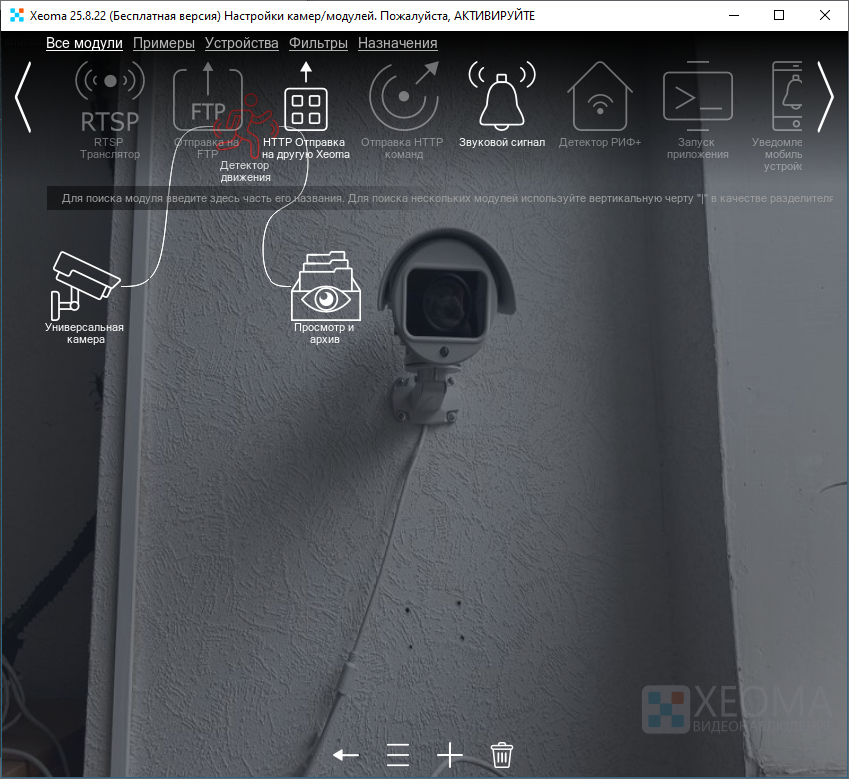Click the Запуск приложения terminal icon
The height and width of the screenshot is (779, 849).
(x=697, y=98)
